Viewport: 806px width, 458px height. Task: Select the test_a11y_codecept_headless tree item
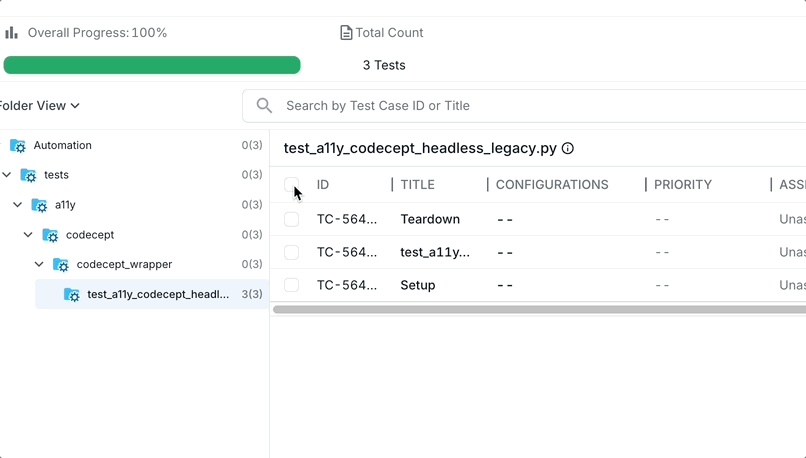point(158,294)
